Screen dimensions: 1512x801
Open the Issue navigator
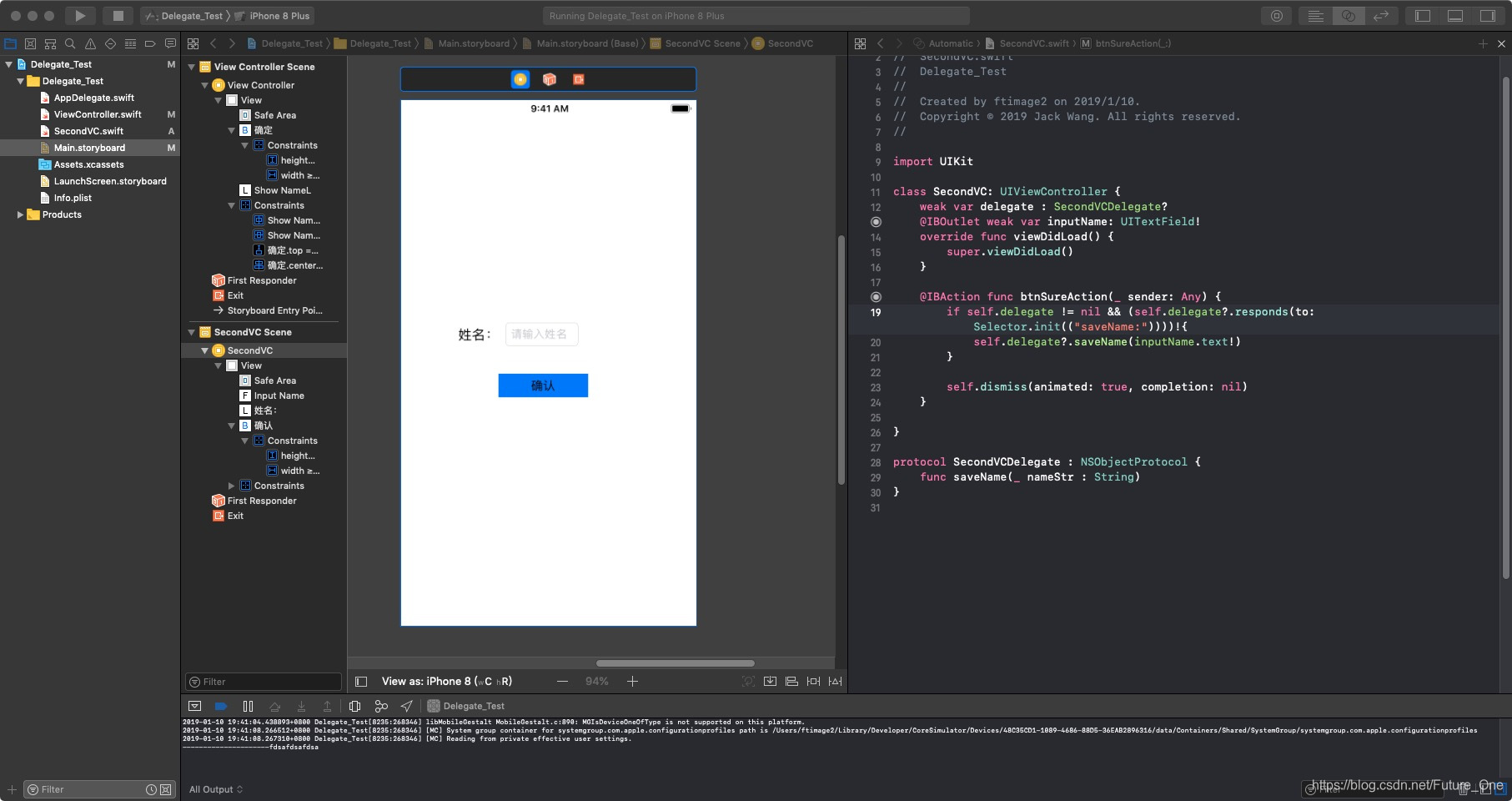click(91, 43)
